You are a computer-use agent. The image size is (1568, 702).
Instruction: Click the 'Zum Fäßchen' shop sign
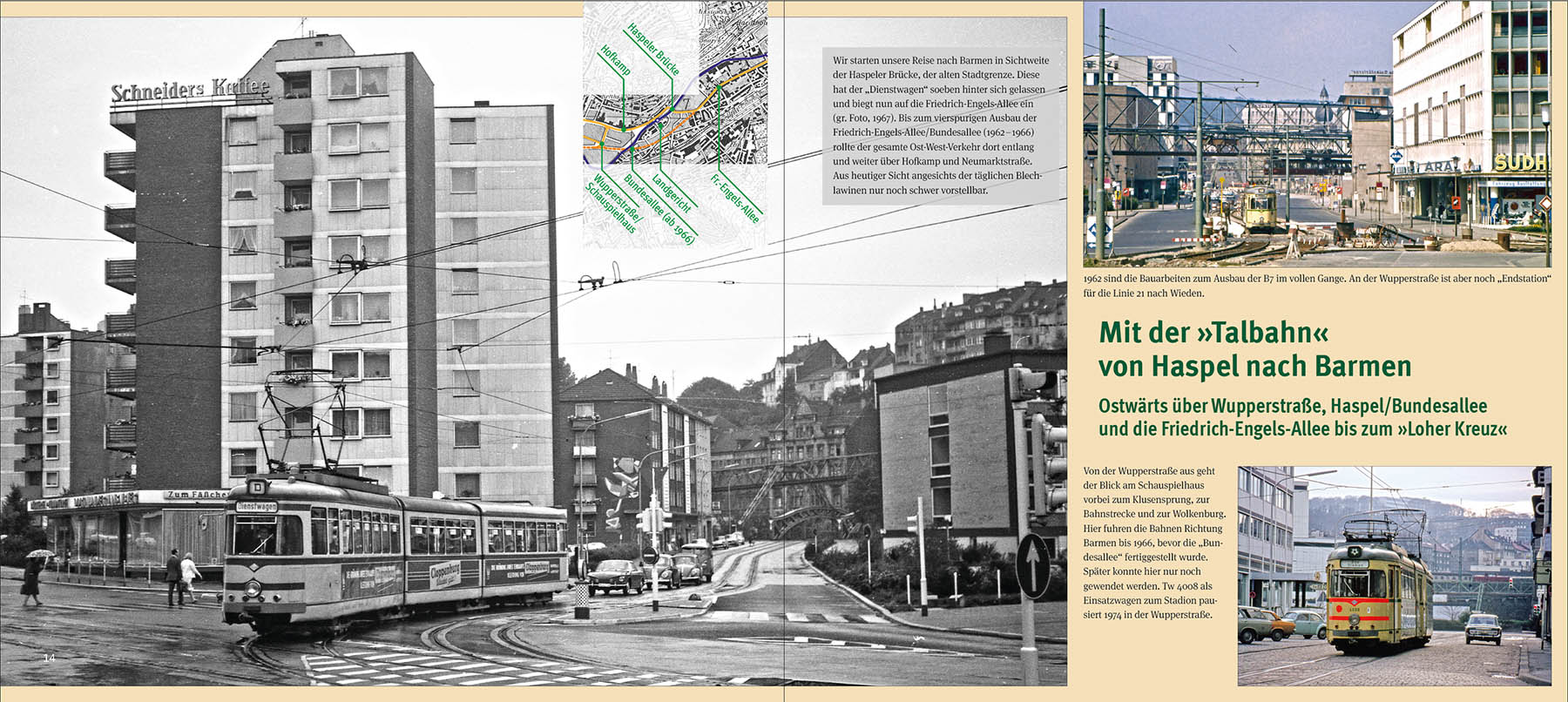click(x=197, y=495)
